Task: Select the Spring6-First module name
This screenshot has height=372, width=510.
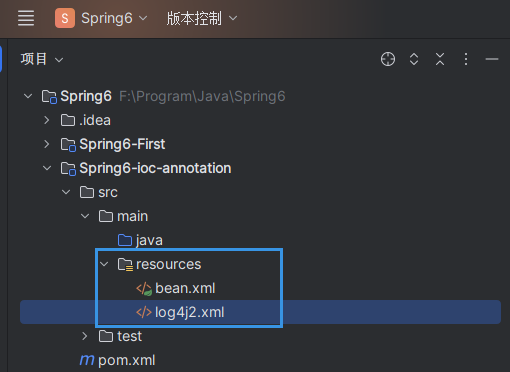Action: coord(122,145)
